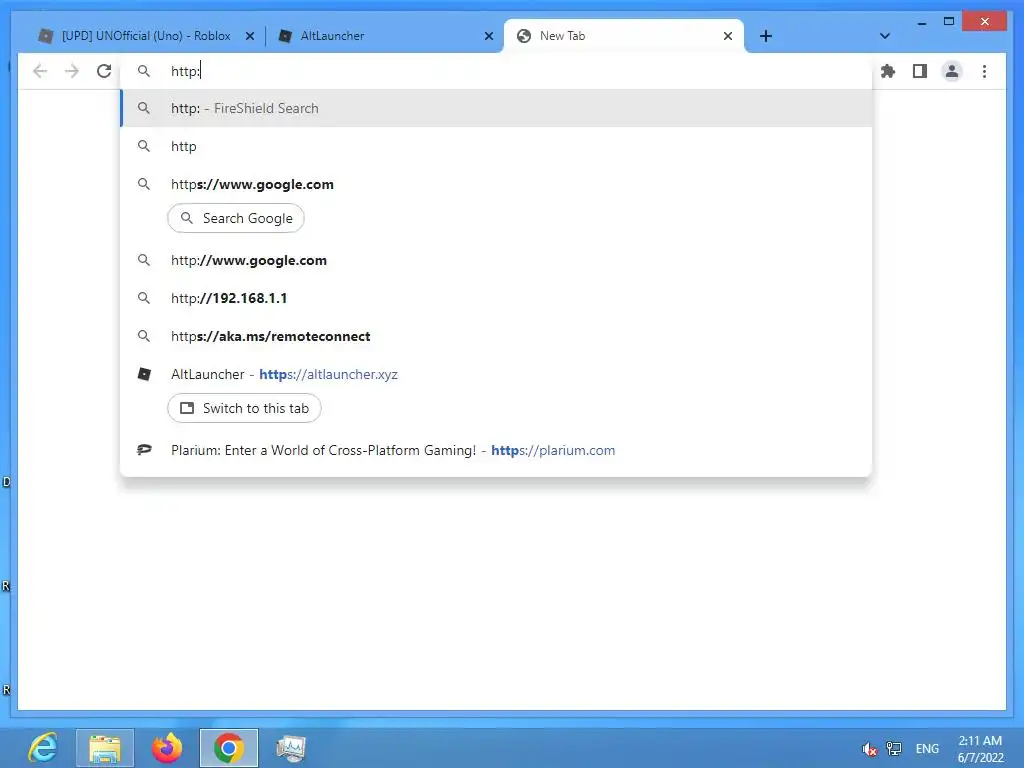Open the profile avatar button
This screenshot has width=1024, height=768.
pos(952,71)
